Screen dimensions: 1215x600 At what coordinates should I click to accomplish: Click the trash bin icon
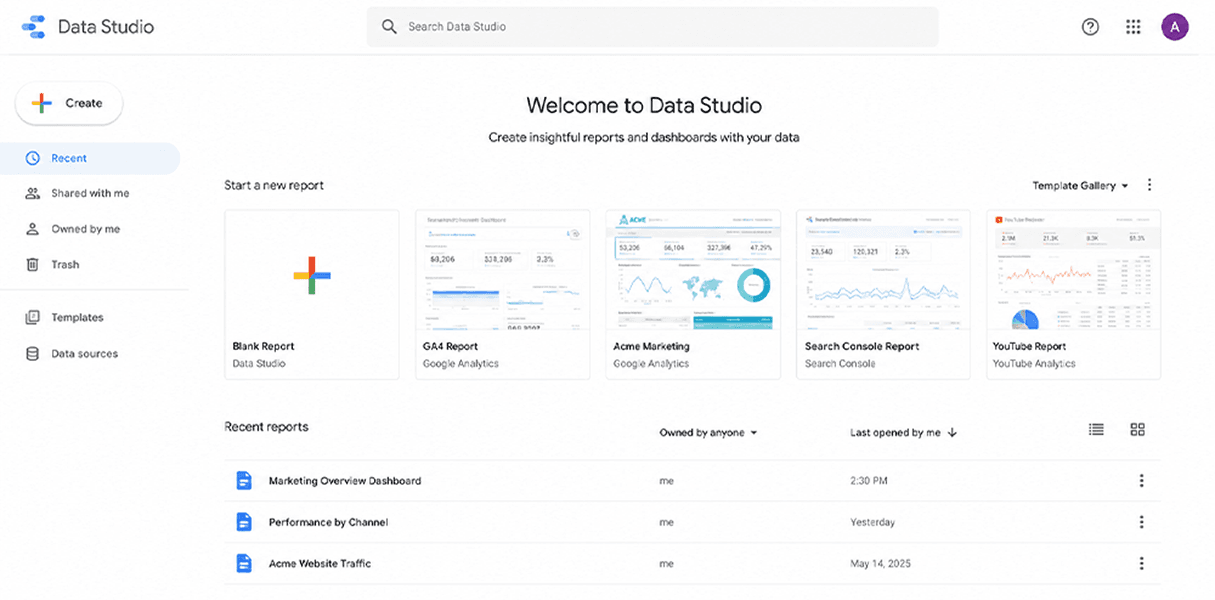tap(32, 264)
